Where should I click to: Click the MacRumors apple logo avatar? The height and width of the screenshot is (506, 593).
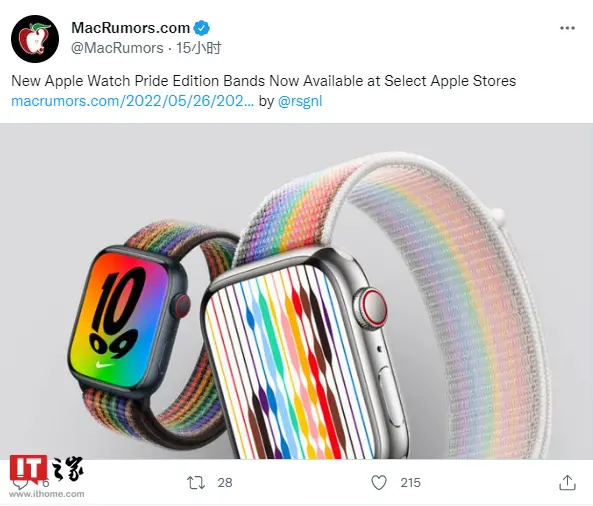[35, 39]
